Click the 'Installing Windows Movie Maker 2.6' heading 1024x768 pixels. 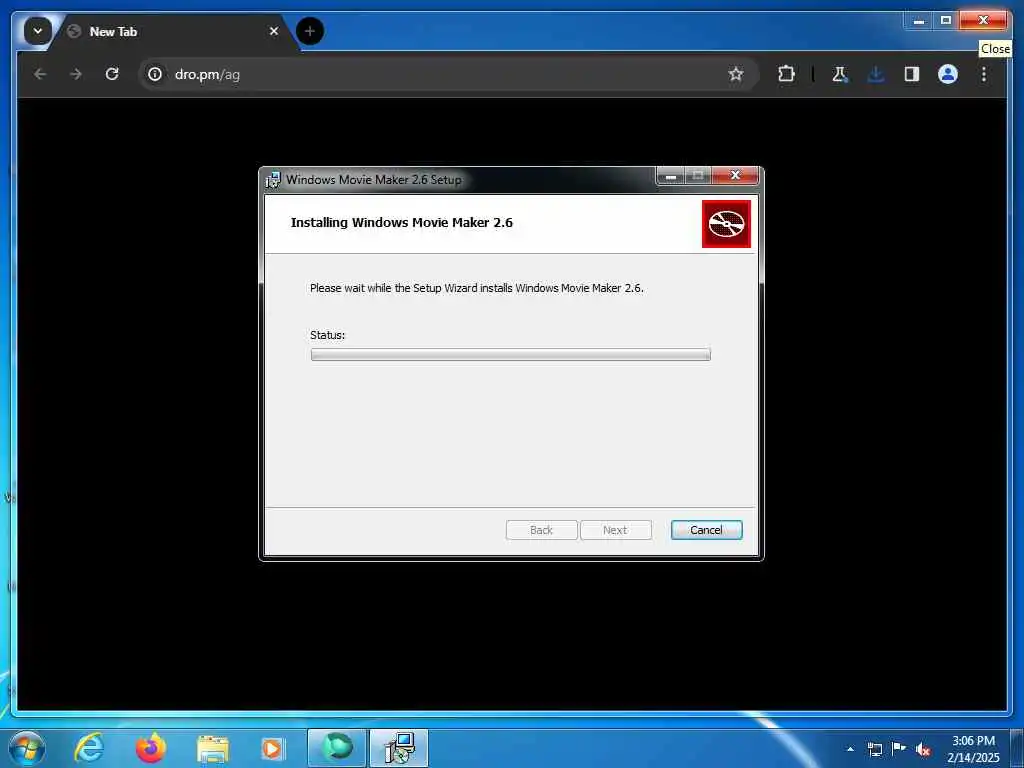(x=402, y=223)
